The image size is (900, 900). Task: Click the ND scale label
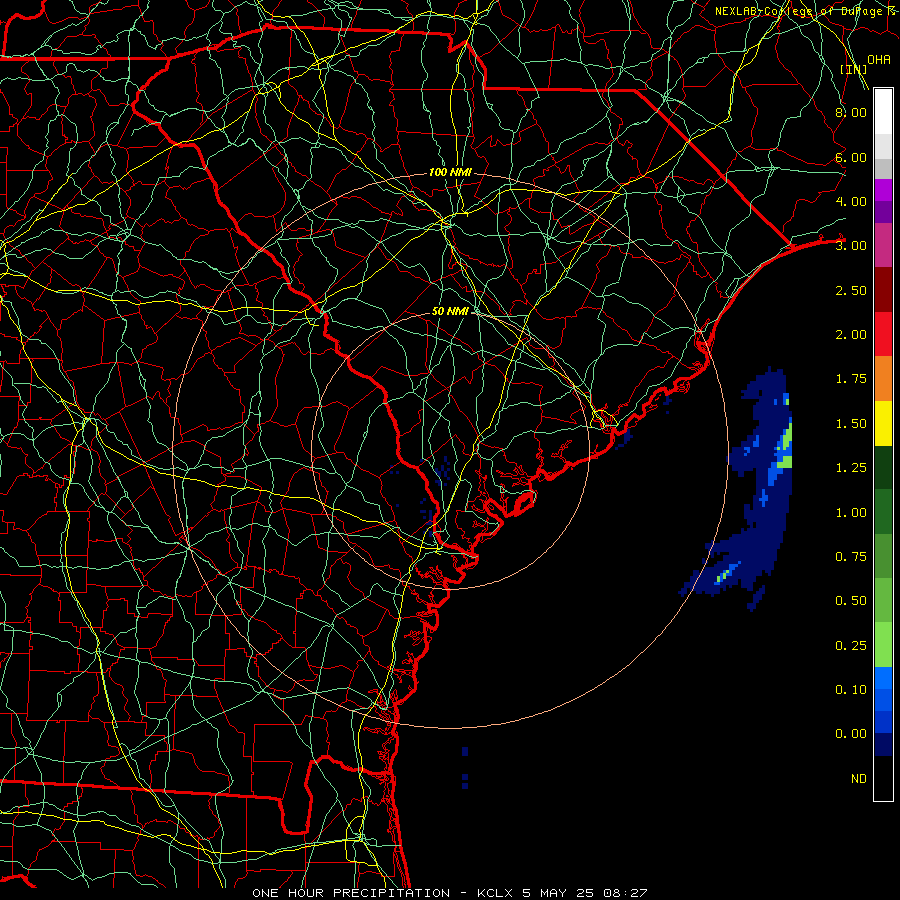[859, 778]
